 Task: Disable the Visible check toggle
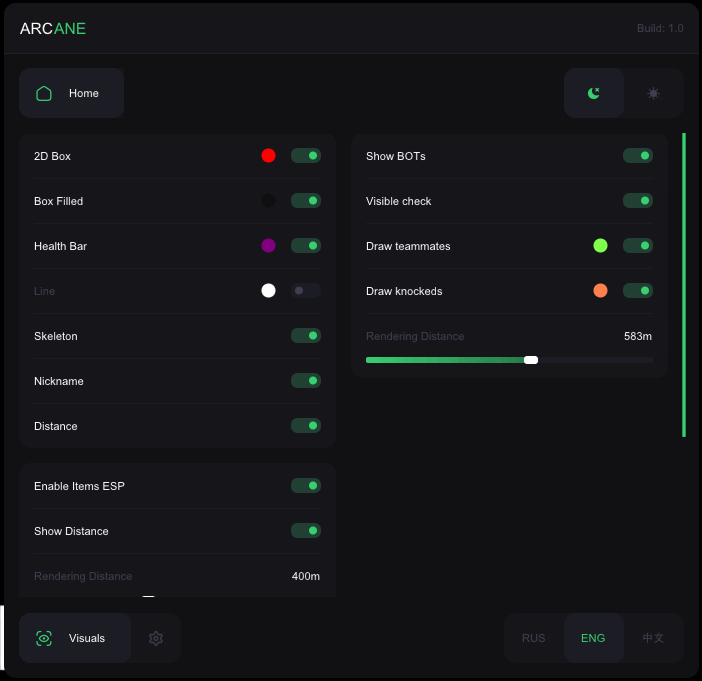[637, 201]
